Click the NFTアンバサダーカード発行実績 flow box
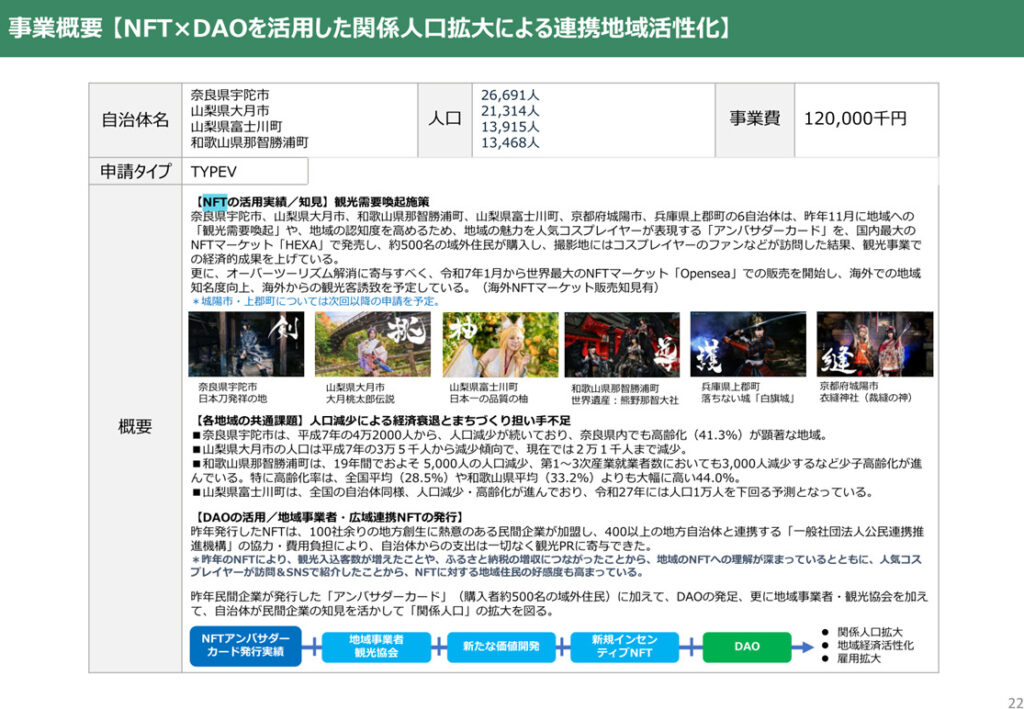Screen dimensions: 1024x709 (x=245, y=647)
